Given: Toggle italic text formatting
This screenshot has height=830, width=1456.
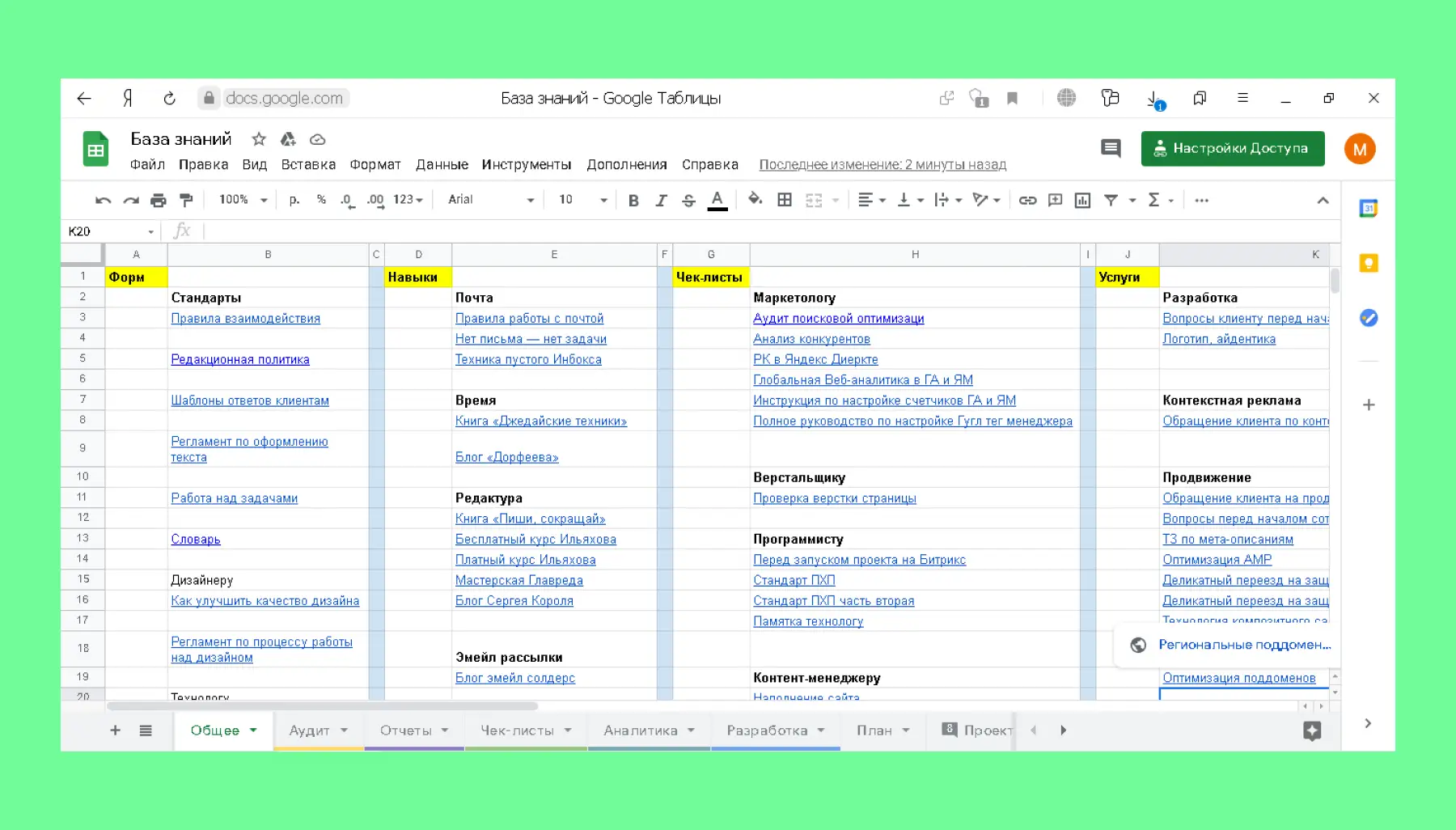Looking at the screenshot, I should pos(661,200).
